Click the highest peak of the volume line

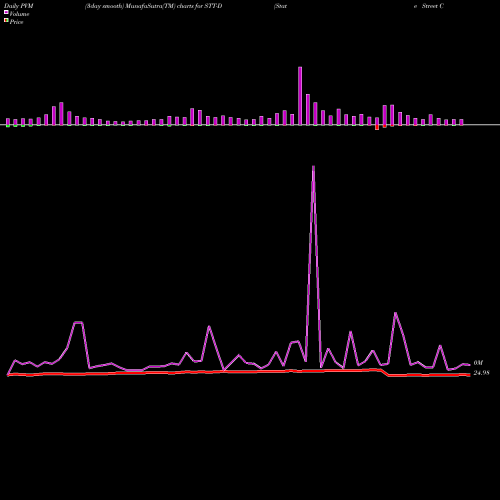point(313,167)
